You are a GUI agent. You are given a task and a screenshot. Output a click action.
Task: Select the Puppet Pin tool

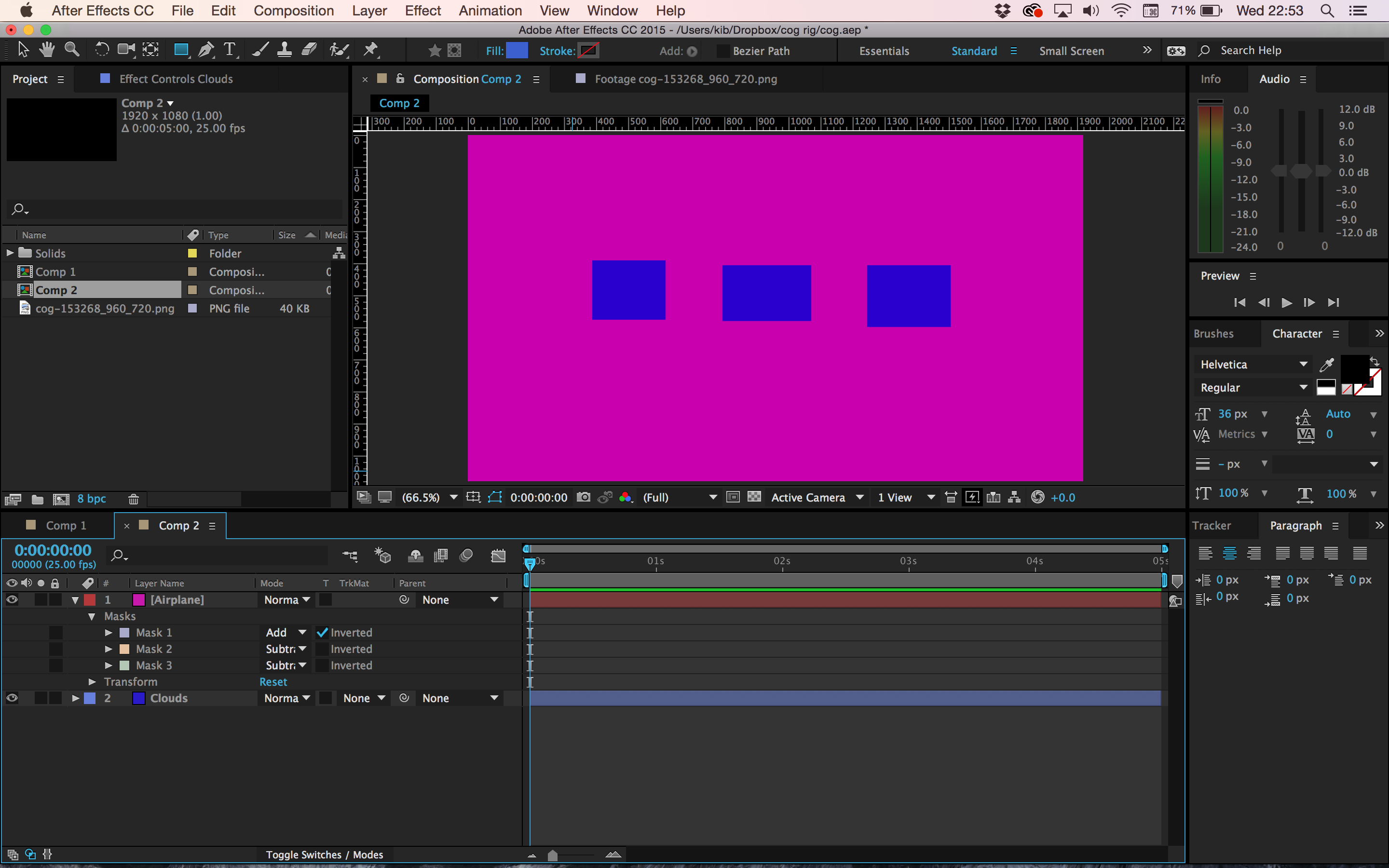371,50
